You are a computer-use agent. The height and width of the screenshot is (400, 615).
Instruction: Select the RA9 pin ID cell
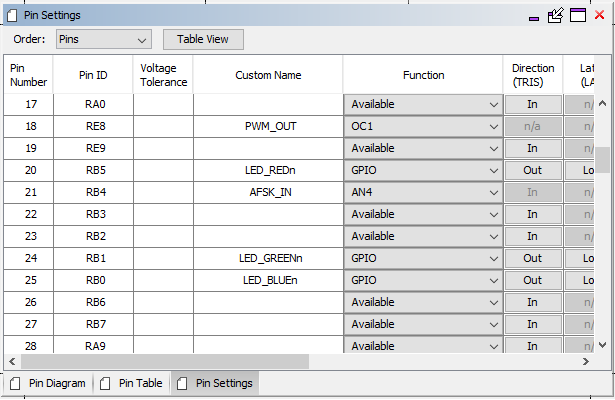pyautogui.click(x=93, y=345)
